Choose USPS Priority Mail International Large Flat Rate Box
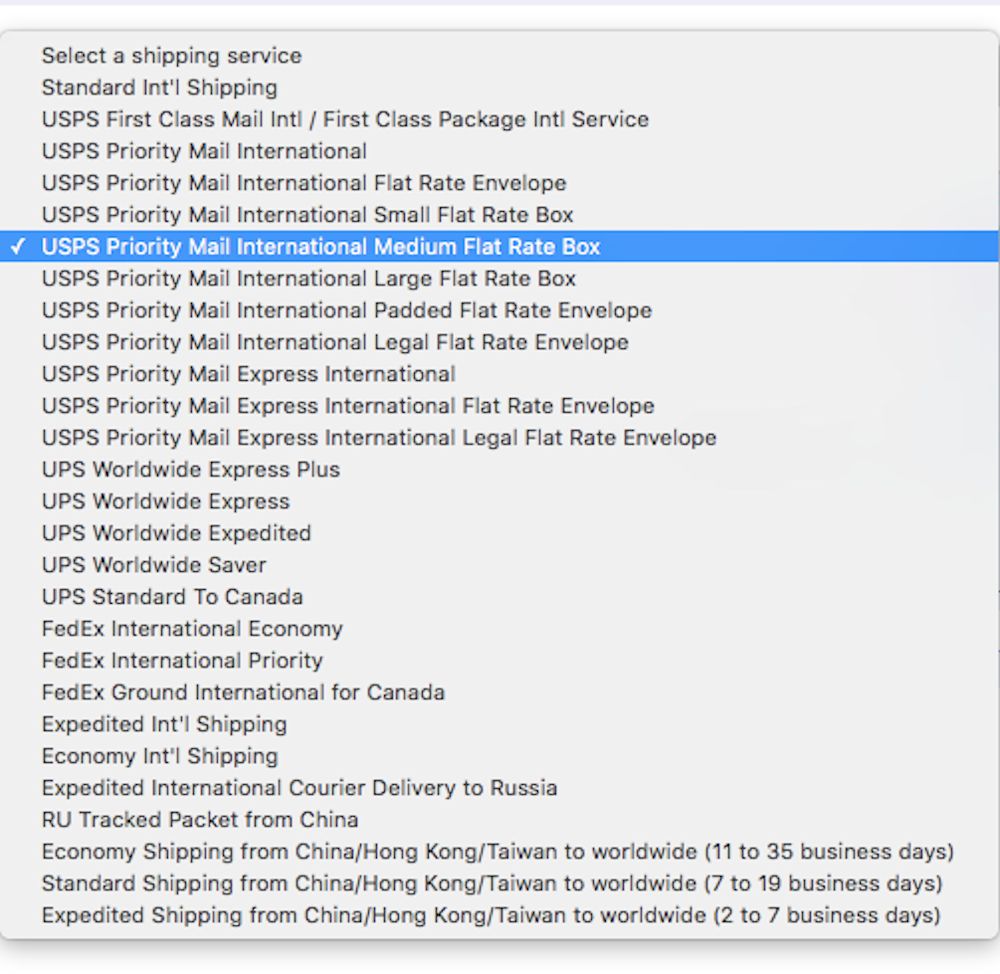Viewport: 1000px width, 974px height. tap(499, 278)
